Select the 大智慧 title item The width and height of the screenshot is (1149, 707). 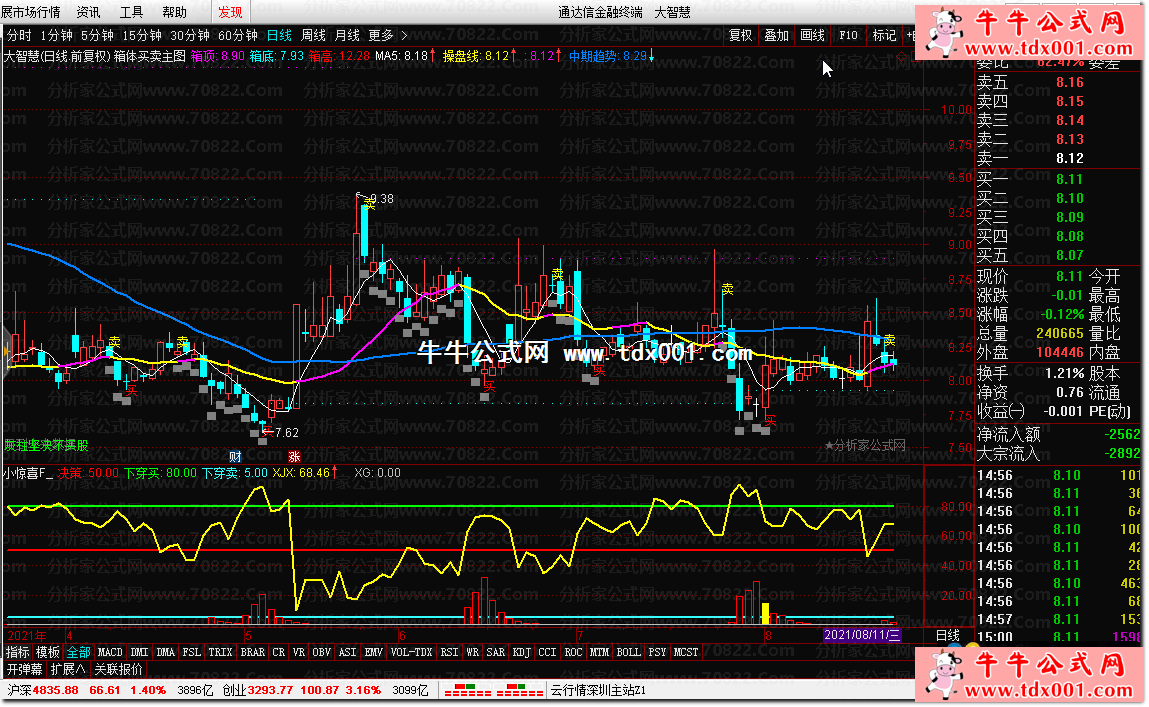672,12
